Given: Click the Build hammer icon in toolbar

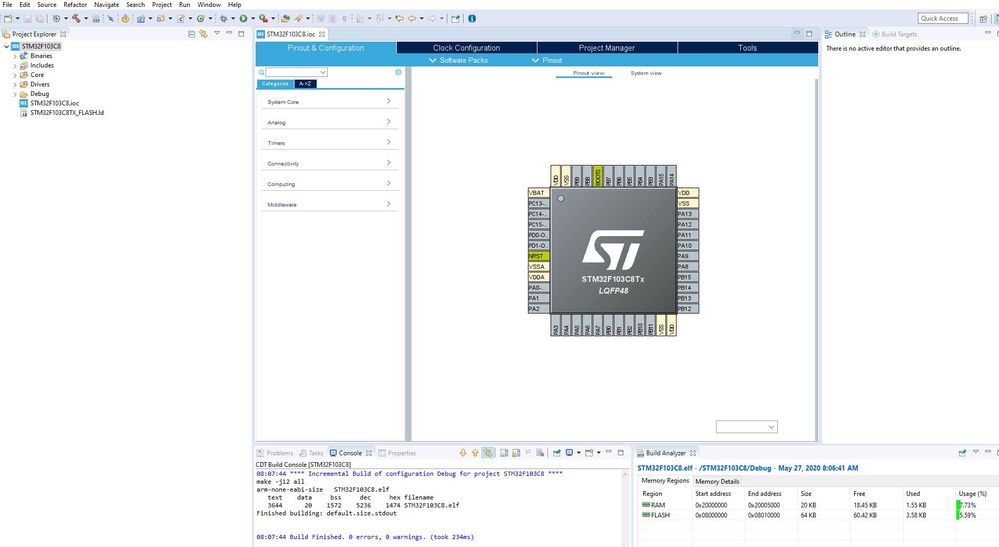Looking at the screenshot, I should coord(77,18).
